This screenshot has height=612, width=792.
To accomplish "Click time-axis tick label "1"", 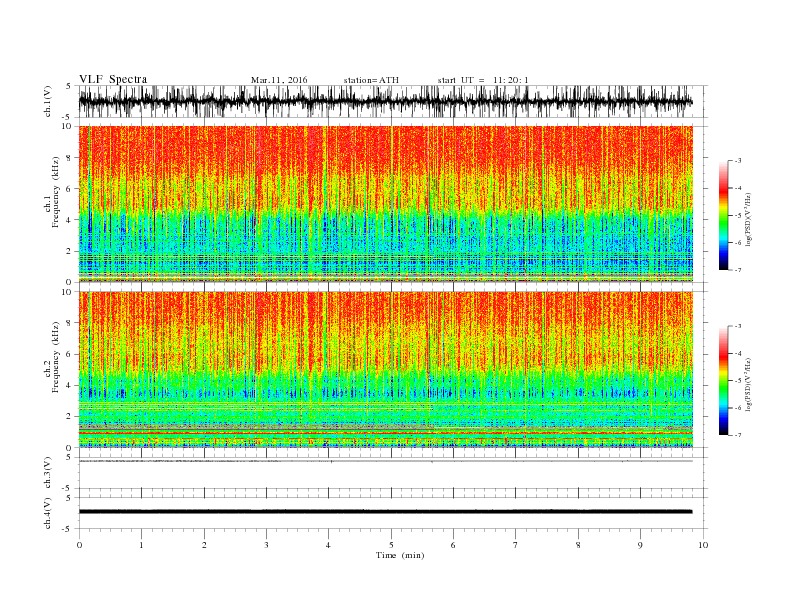I will point(141,545).
